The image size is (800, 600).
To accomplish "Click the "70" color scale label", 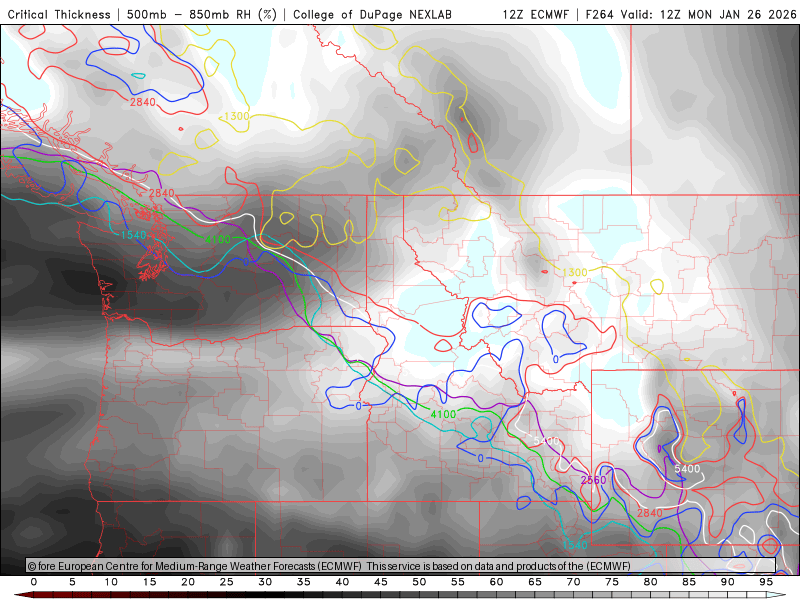I will pyautogui.click(x=573, y=582).
